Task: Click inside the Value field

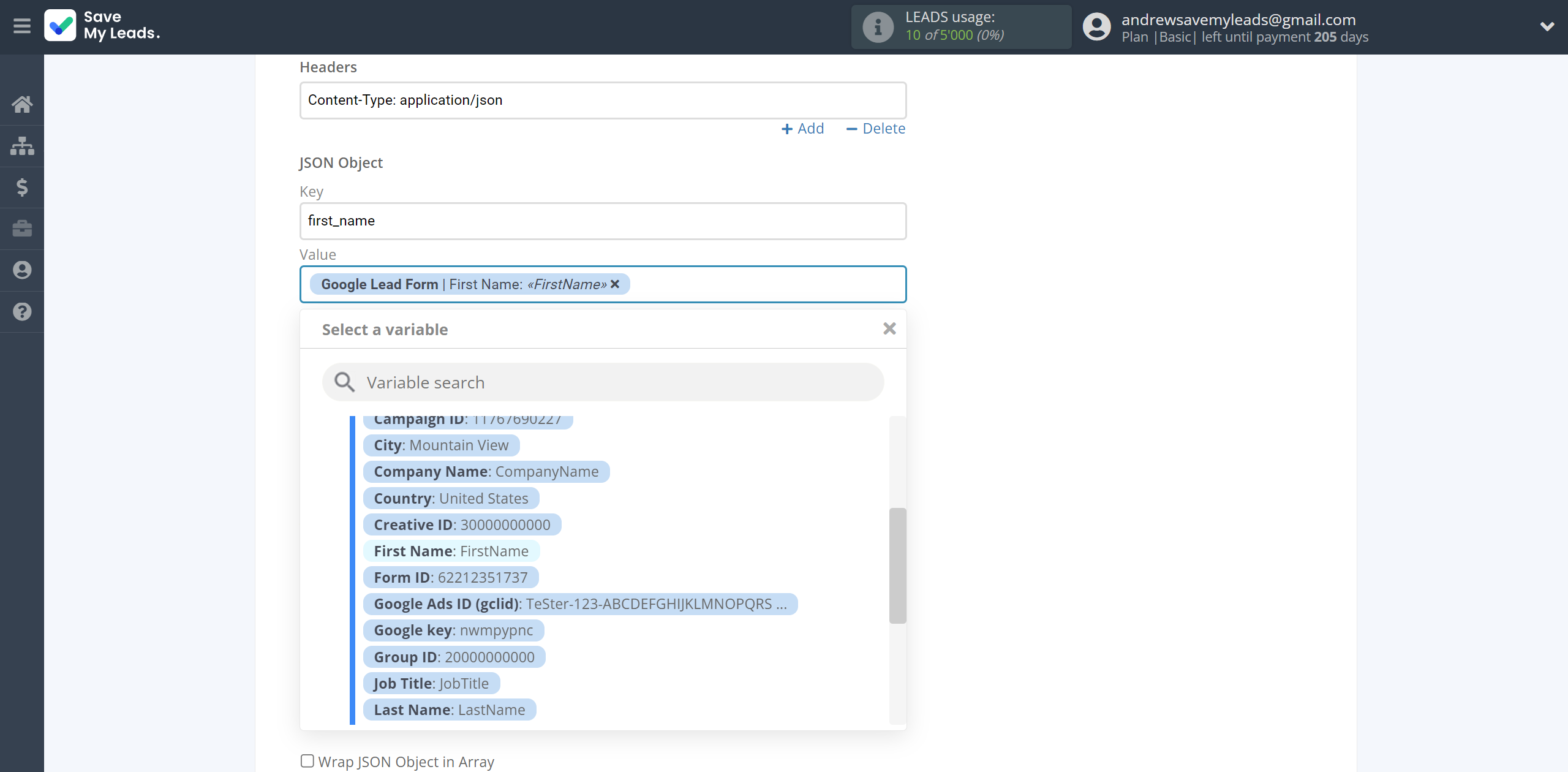Action: (x=603, y=284)
